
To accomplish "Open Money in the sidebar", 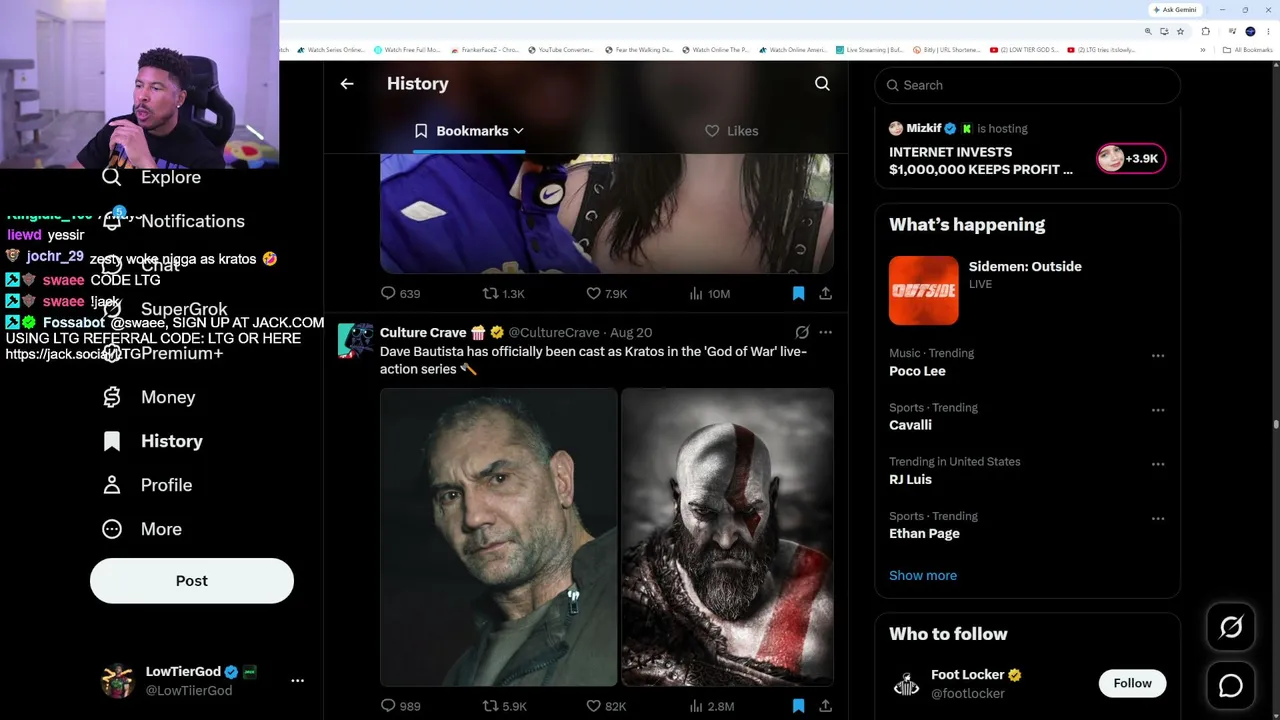I will tap(148, 397).
